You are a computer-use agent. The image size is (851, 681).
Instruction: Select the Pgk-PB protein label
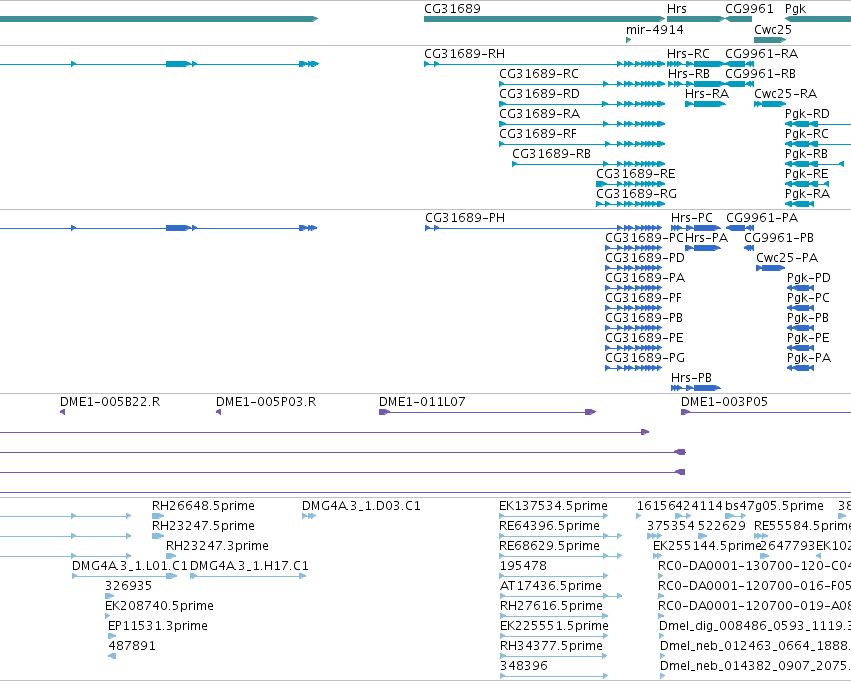(x=808, y=319)
